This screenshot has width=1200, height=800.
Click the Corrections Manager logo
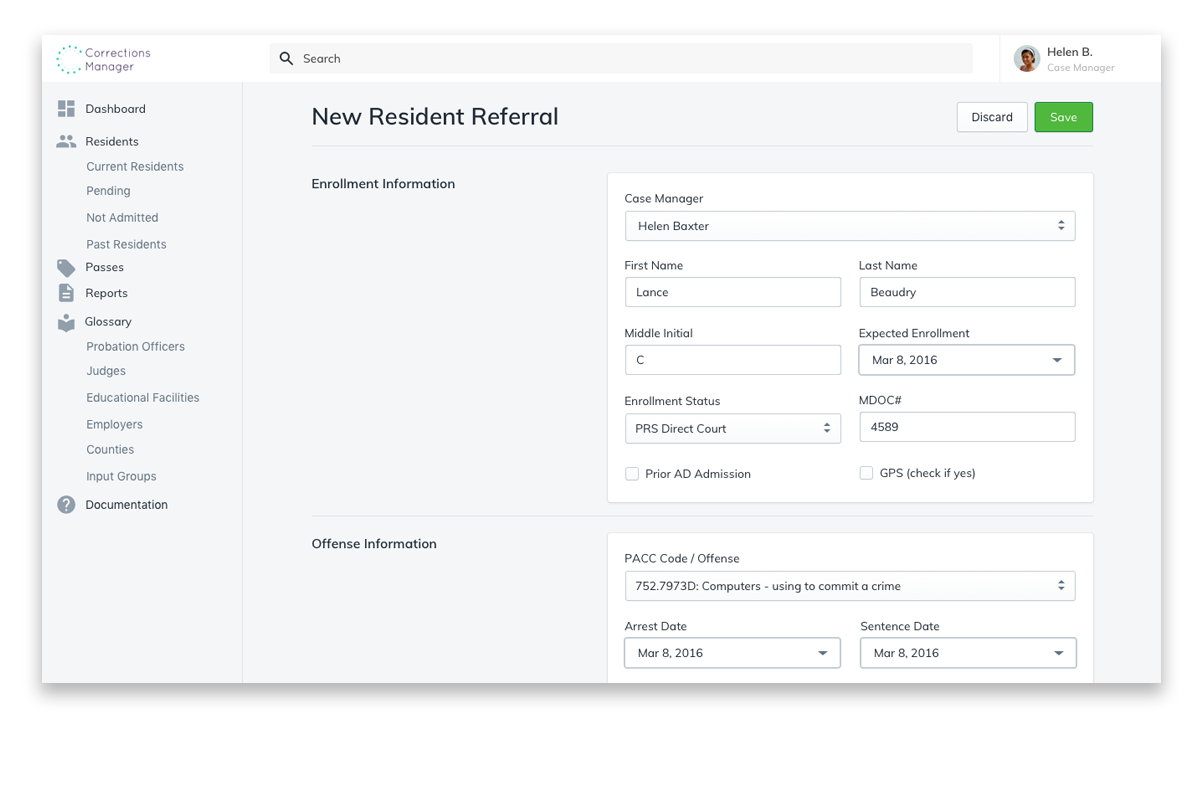tap(104, 59)
